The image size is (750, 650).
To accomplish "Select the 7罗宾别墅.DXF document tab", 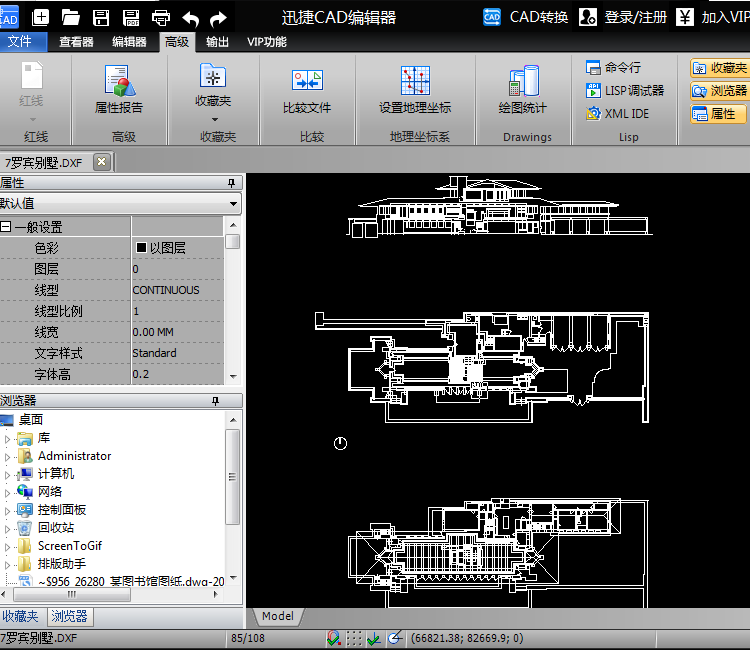I will tap(43, 163).
